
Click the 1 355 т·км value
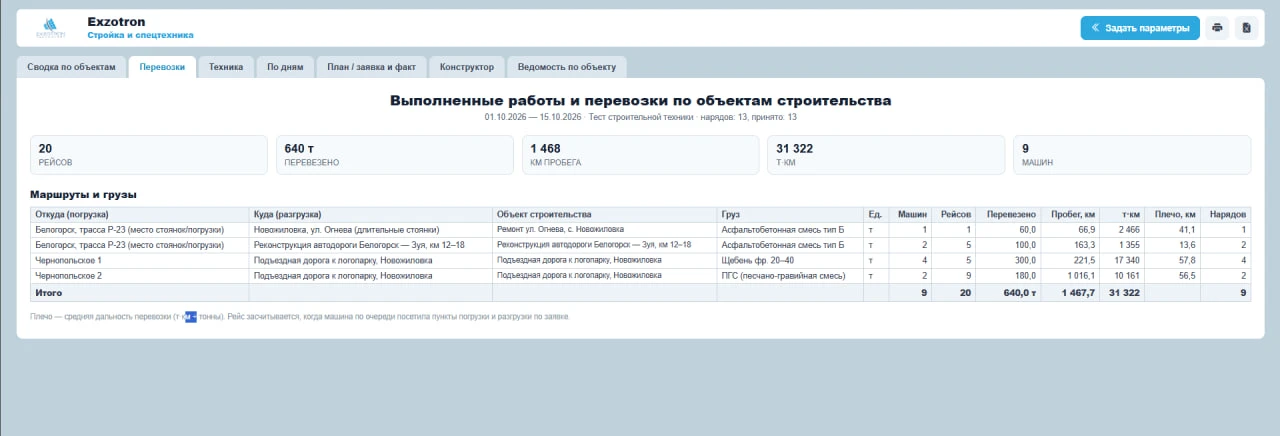[x=1123, y=245]
